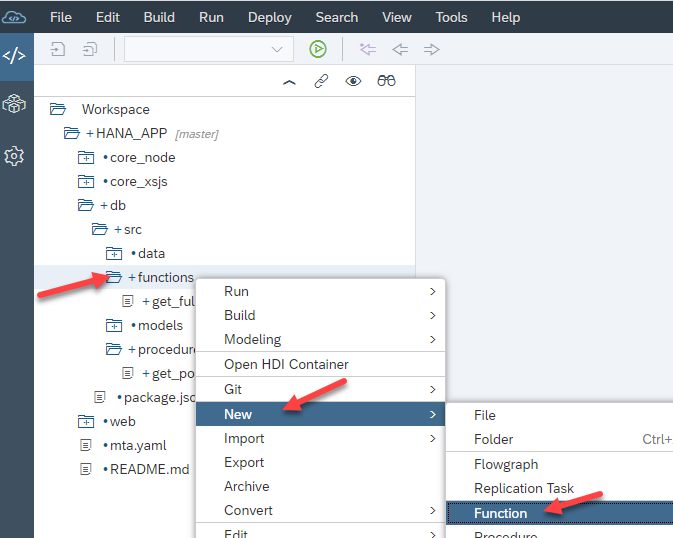The image size is (673, 538).
Task: Choose Archive from context menu
Action: coord(320,486)
